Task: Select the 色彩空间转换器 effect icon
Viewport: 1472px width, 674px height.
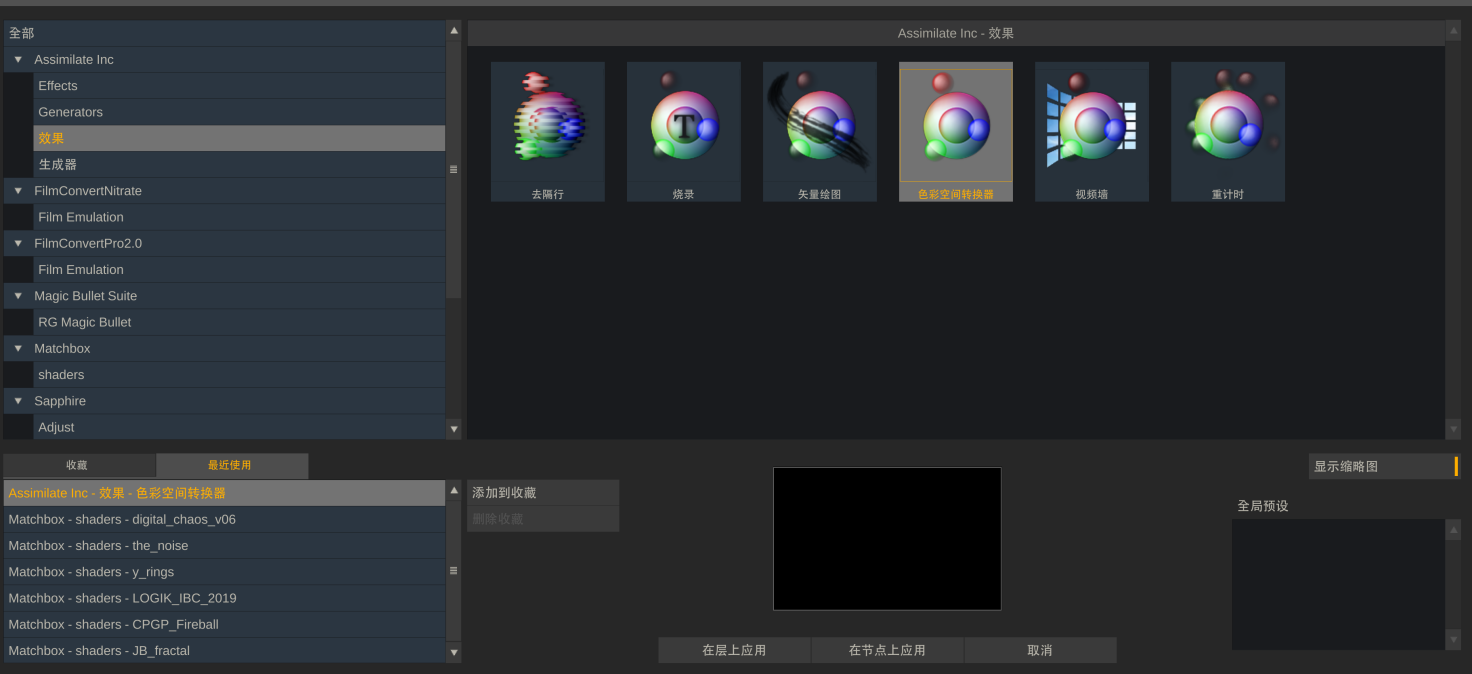Action: click(955, 131)
